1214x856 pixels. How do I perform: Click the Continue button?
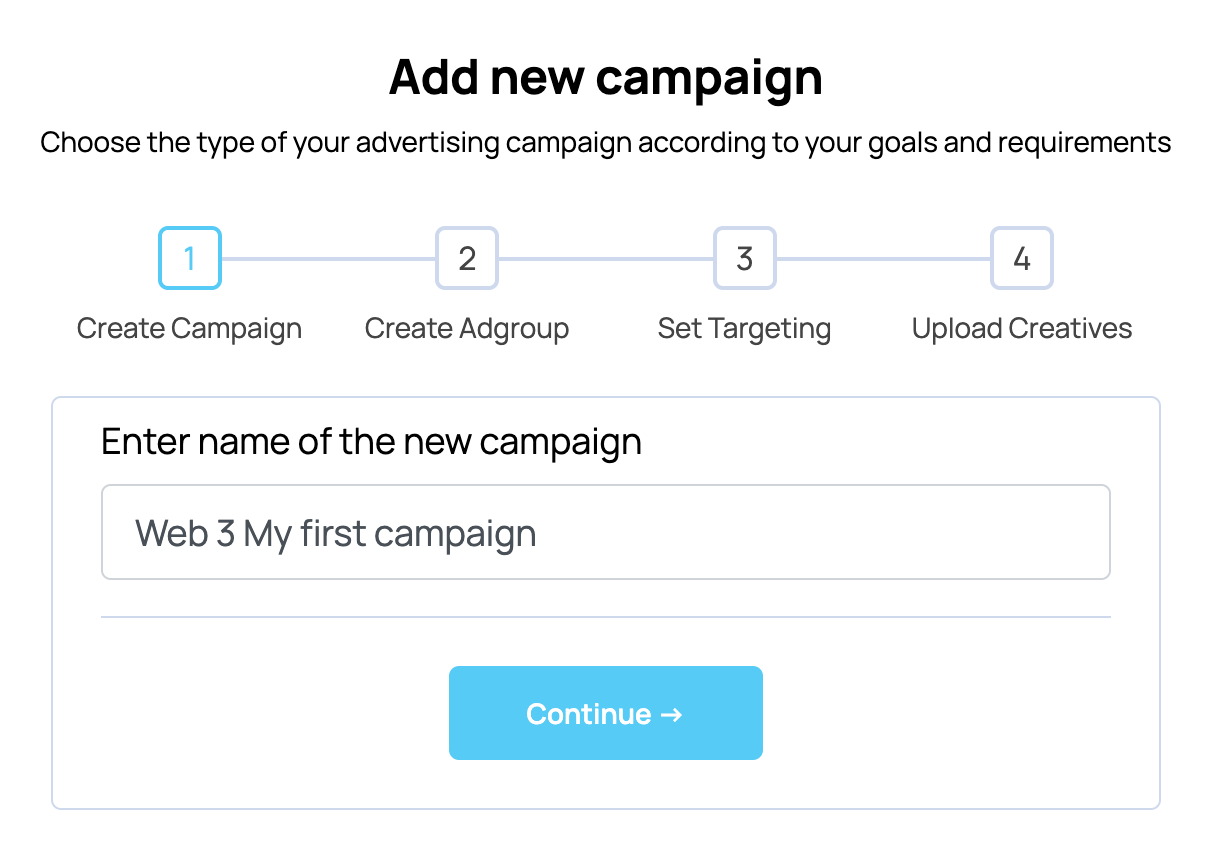[x=605, y=712]
